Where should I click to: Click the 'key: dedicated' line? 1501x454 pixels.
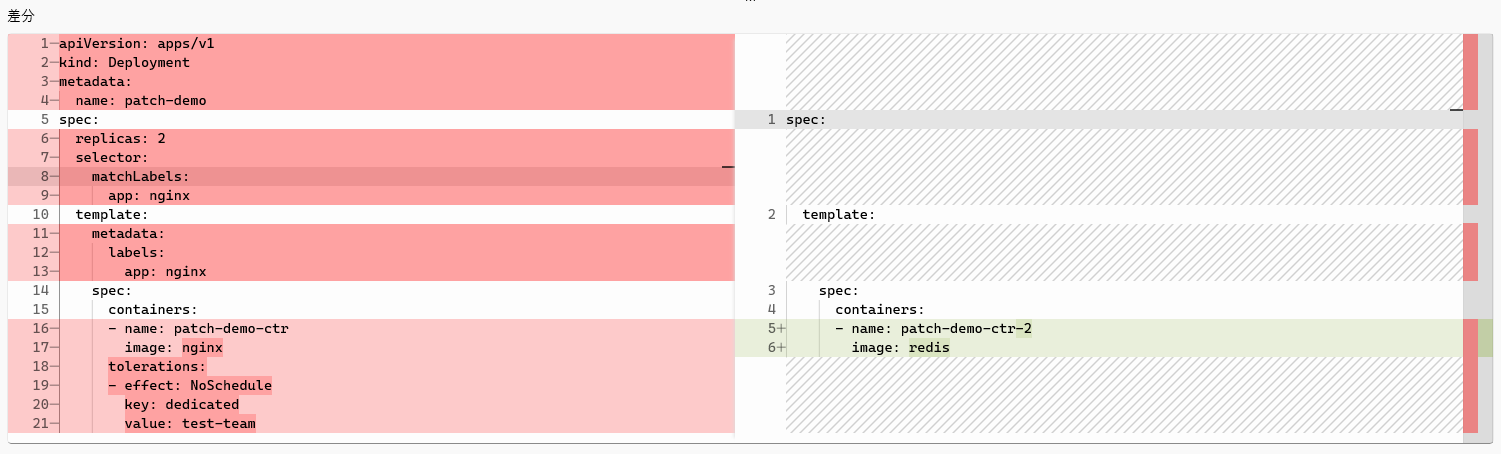[x=181, y=405]
